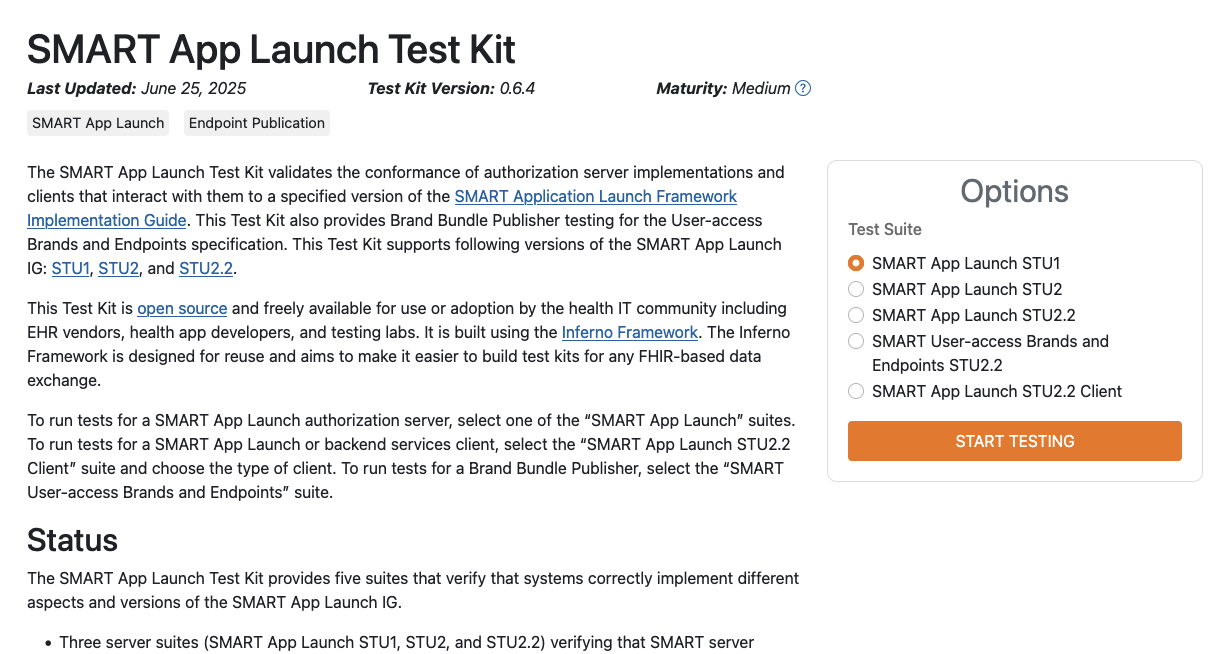Visit the open source link
1210x654 pixels.
point(182,308)
